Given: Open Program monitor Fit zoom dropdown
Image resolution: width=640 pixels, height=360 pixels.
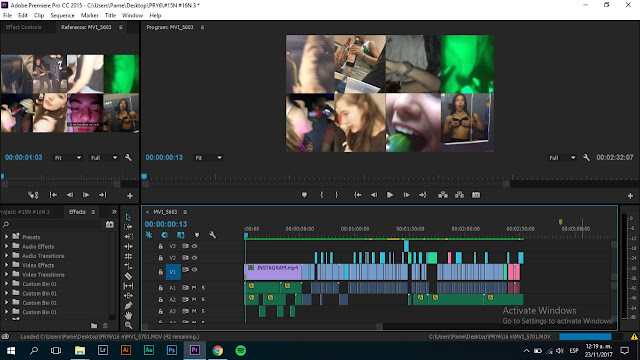Looking at the screenshot, I should pos(208,158).
